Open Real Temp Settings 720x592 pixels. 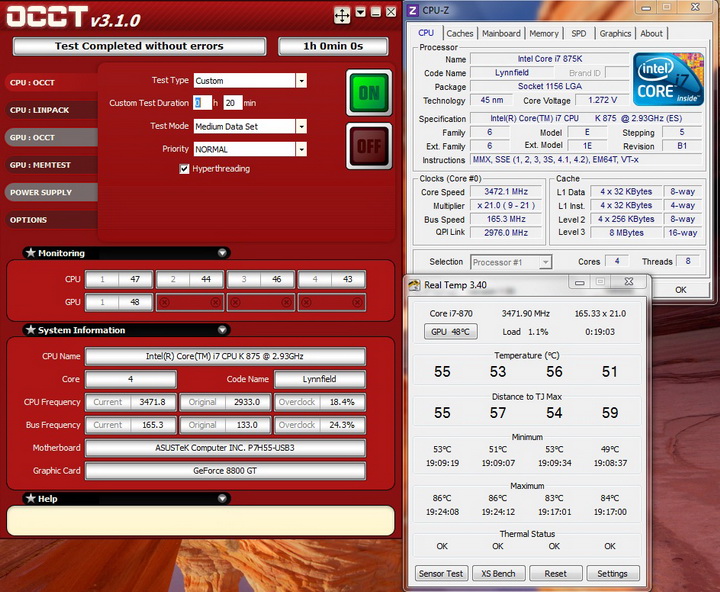pos(613,574)
